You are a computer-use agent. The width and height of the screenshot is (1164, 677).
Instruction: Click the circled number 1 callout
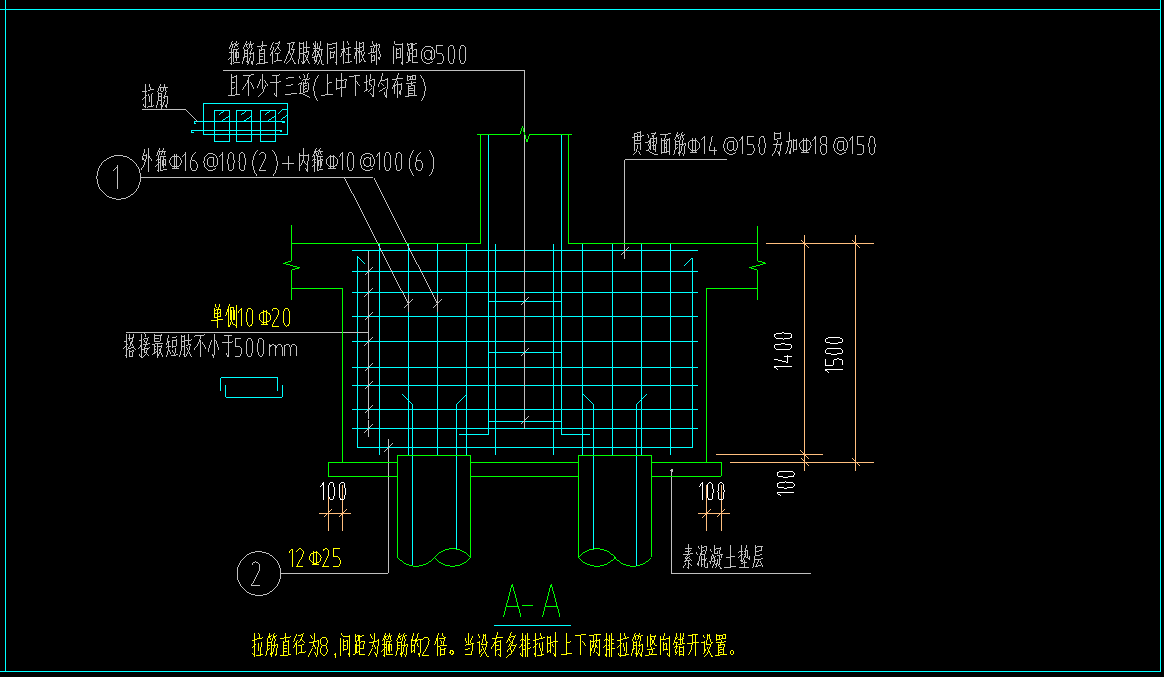tap(118, 177)
